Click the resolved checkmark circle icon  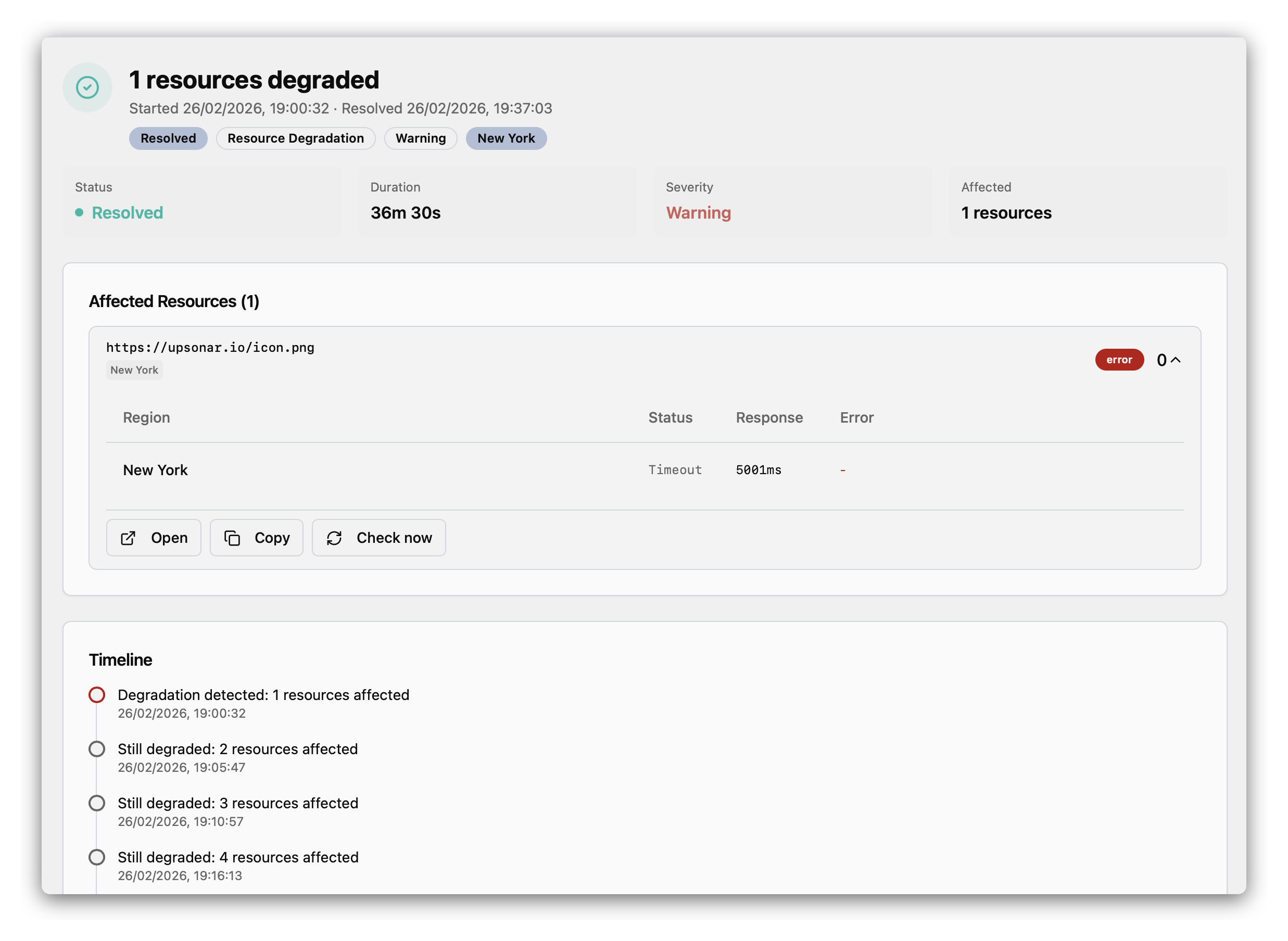87,87
